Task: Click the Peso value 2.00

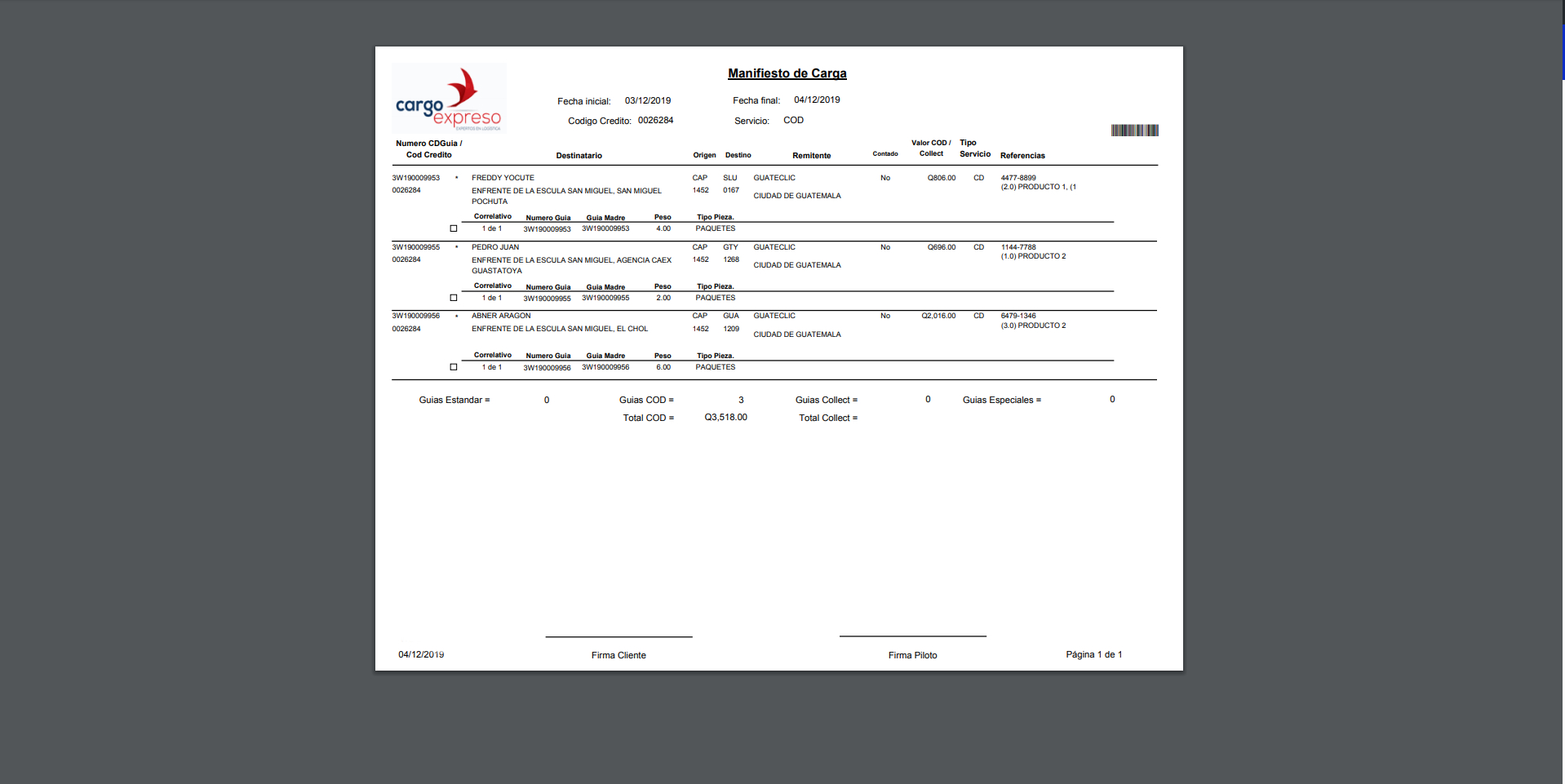Action: tap(663, 298)
